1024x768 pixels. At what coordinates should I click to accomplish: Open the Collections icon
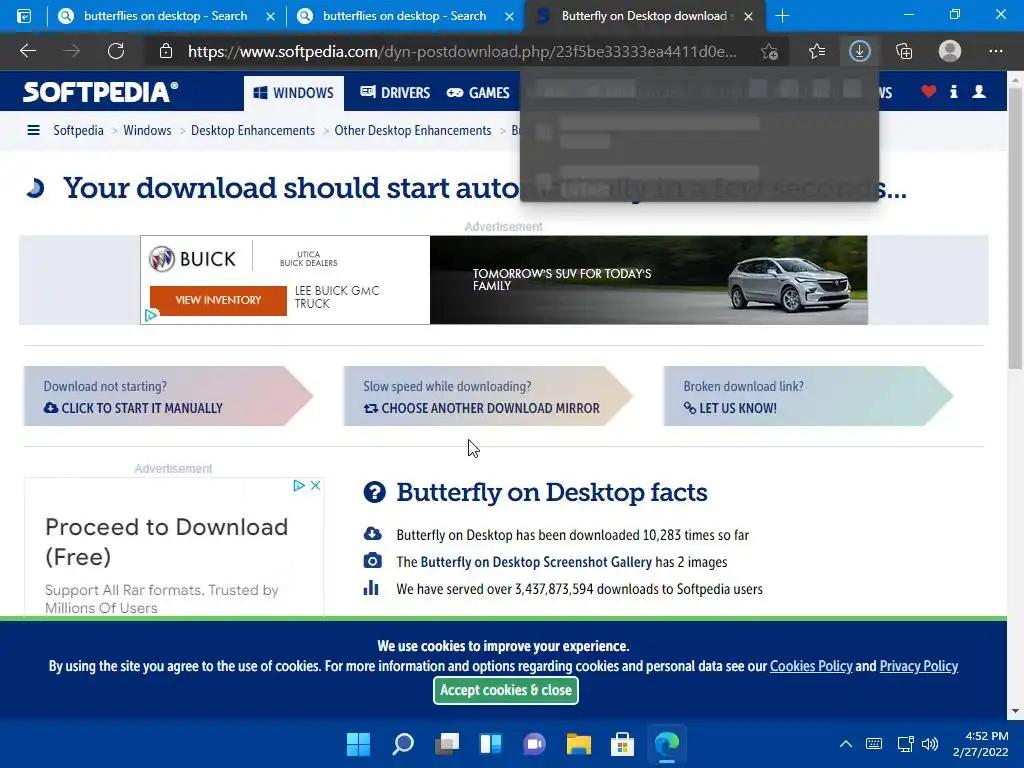(x=904, y=51)
